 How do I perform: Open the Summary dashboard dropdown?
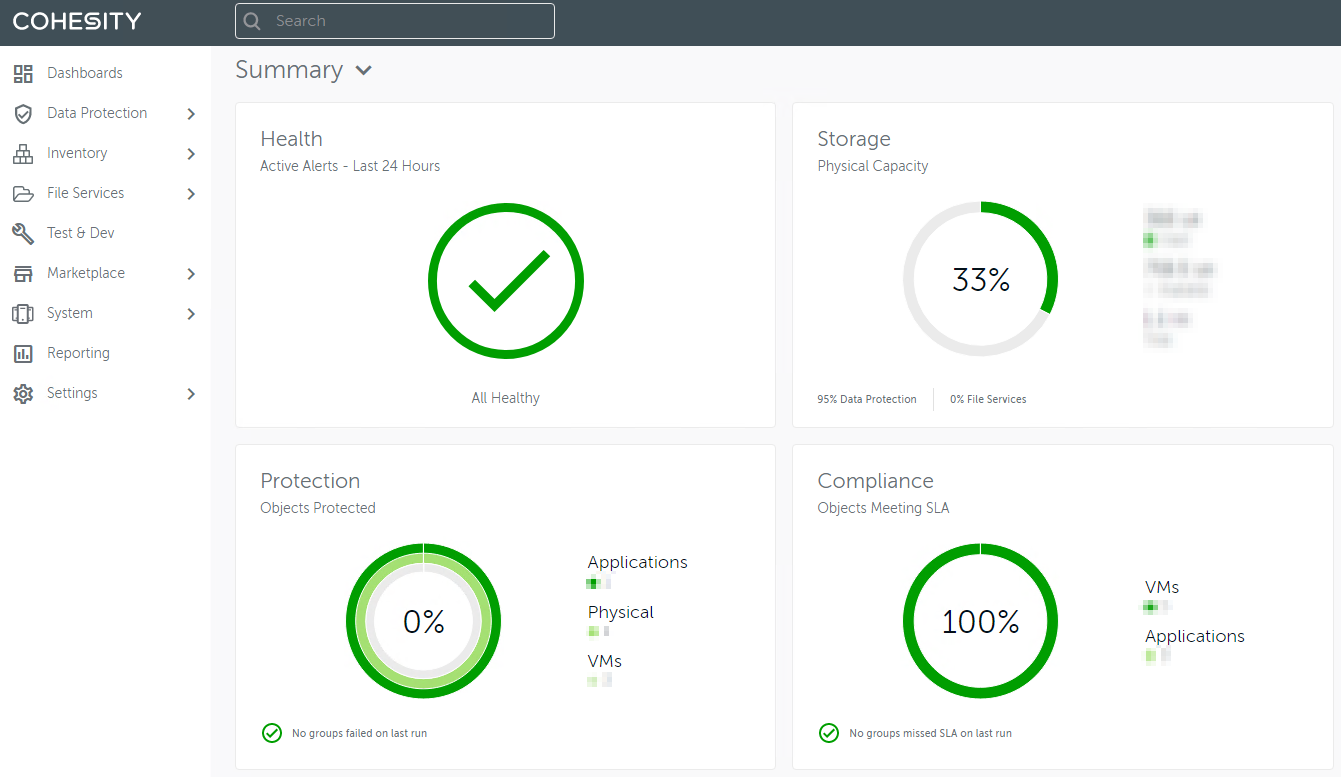click(x=364, y=70)
